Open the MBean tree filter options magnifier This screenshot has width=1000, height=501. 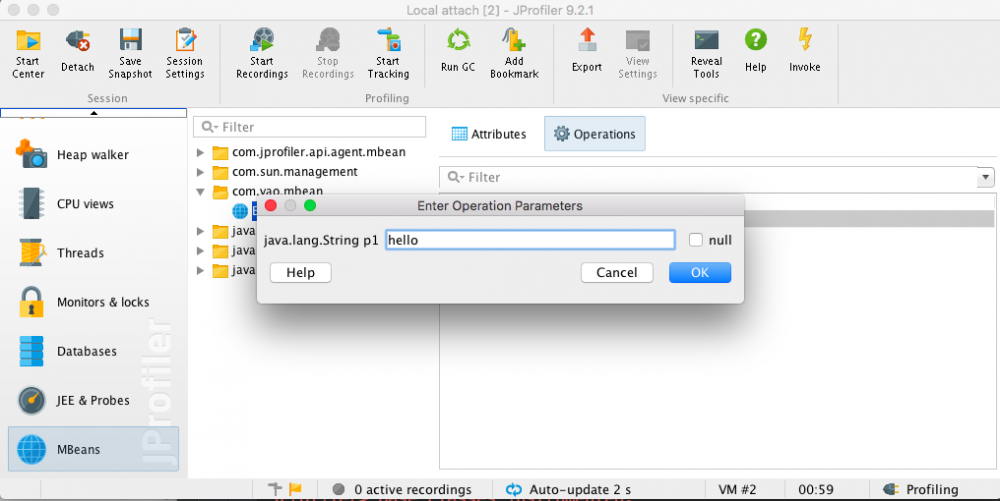click(x=210, y=127)
